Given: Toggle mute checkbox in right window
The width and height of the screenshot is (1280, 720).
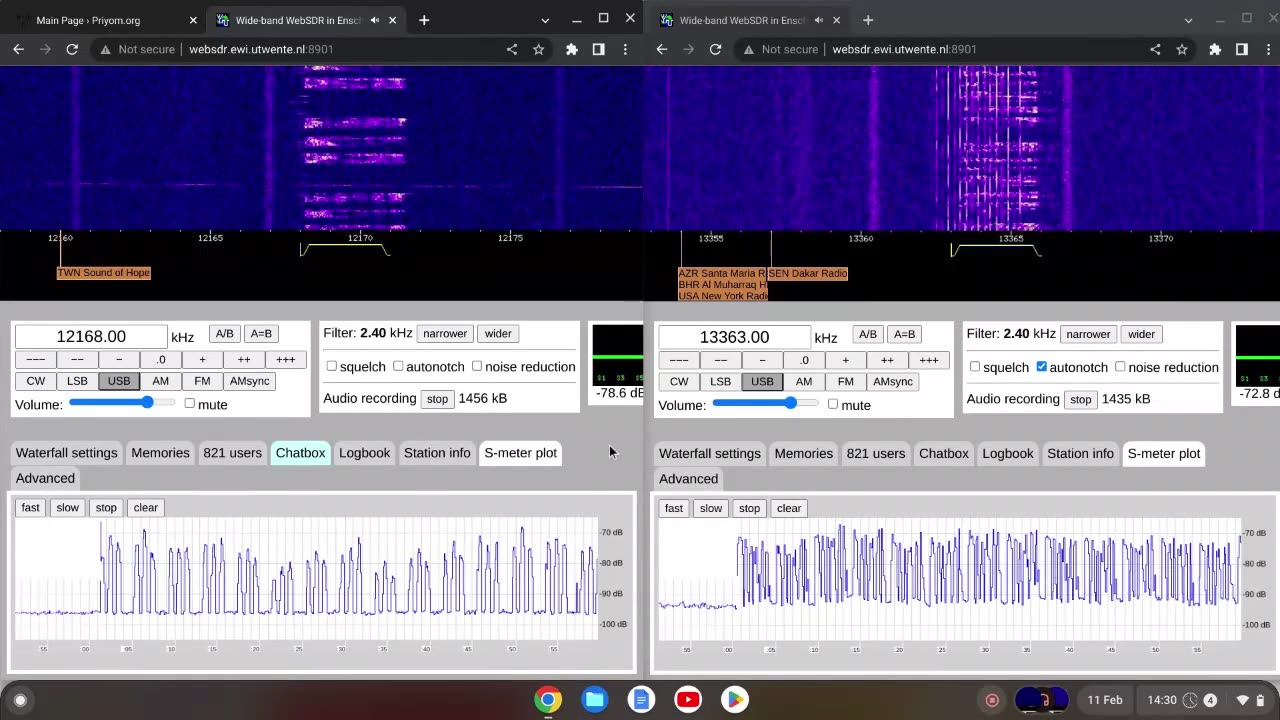Looking at the screenshot, I should pyautogui.click(x=832, y=404).
